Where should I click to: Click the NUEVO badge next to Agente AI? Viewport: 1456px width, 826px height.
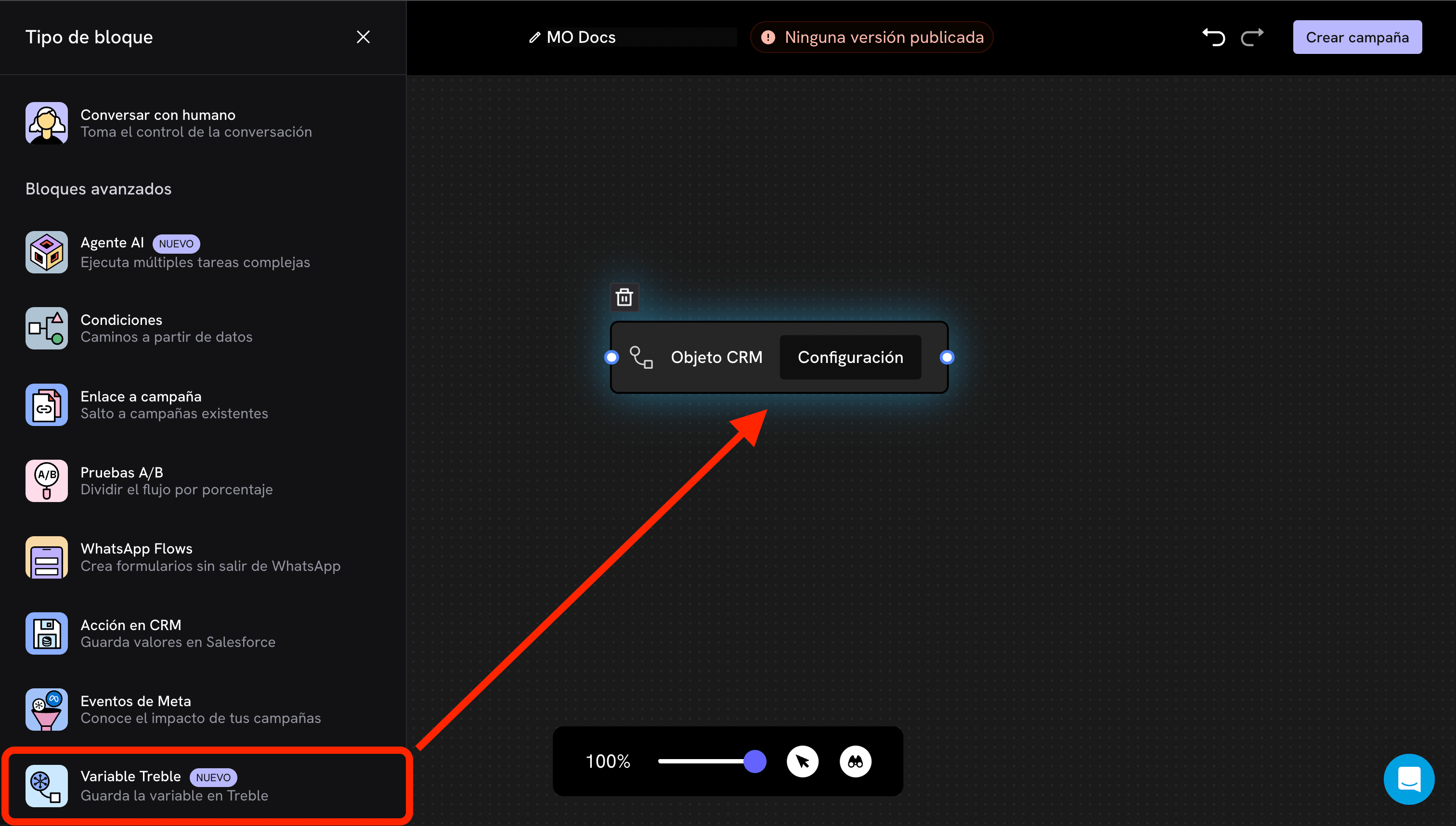(176, 244)
